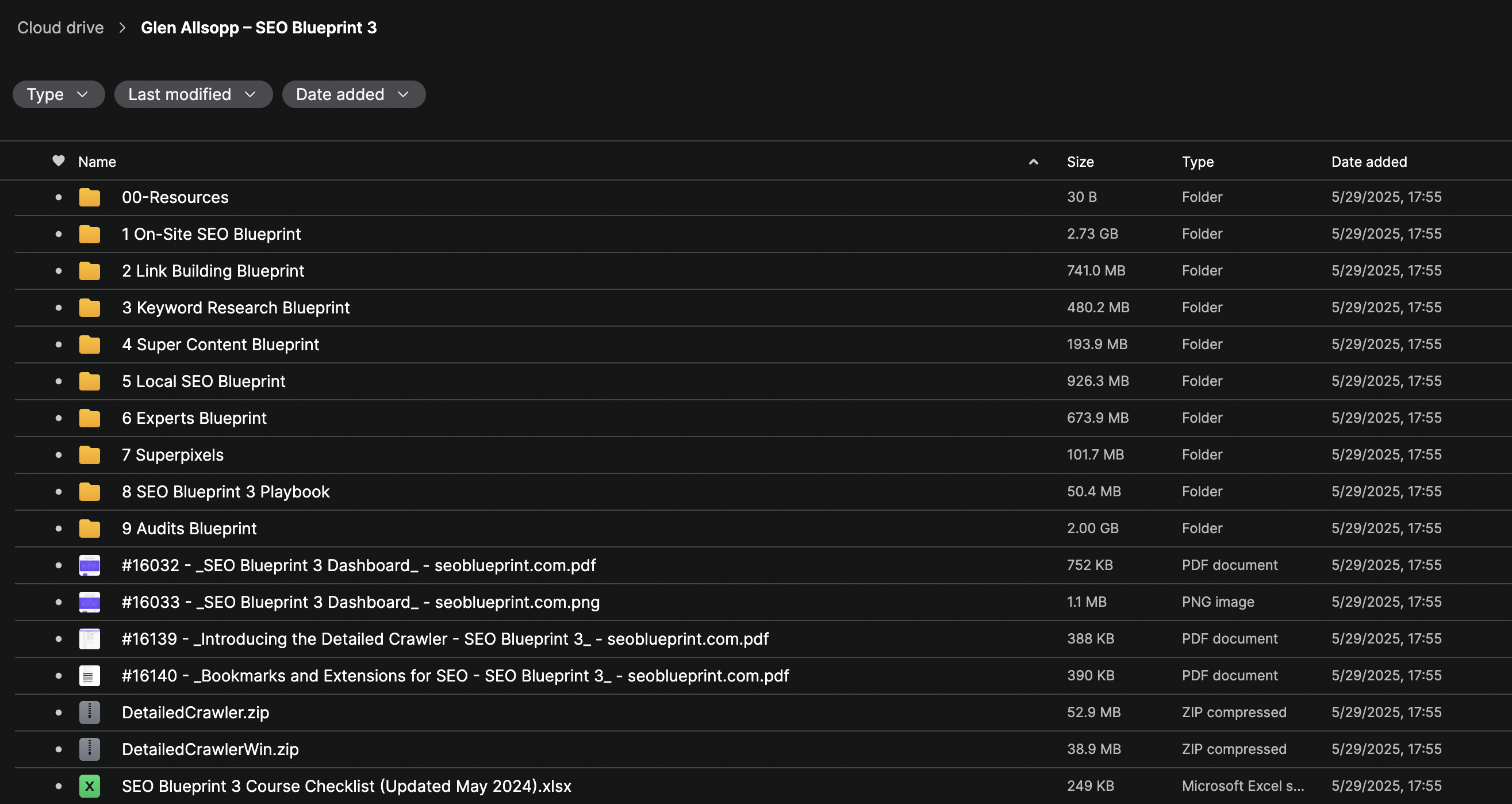This screenshot has height=804, width=1512.
Task: Click the Microsoft Excel s... type cell
Action: click(x=1243, y=786)
